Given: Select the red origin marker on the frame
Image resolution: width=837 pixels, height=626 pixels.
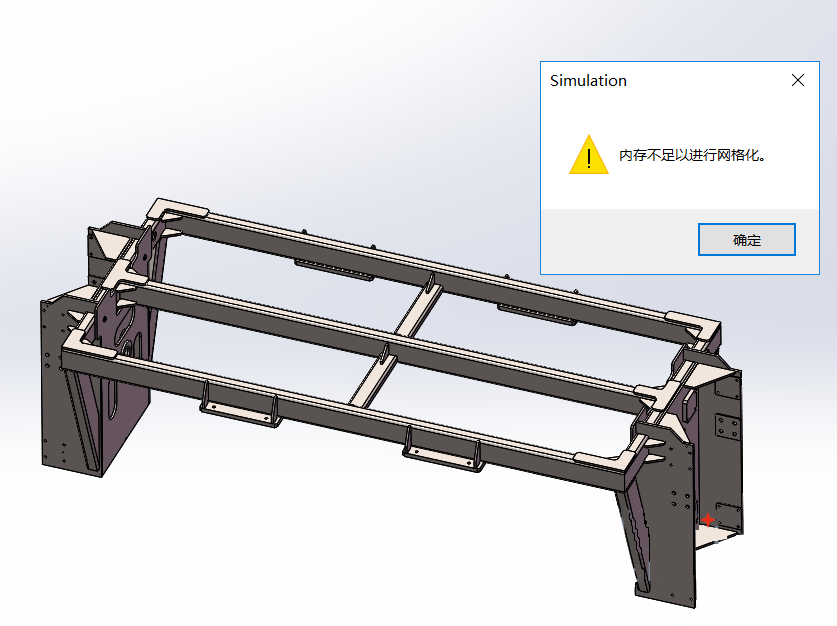Looking at the screenshot, I should [x=708, y=519].
